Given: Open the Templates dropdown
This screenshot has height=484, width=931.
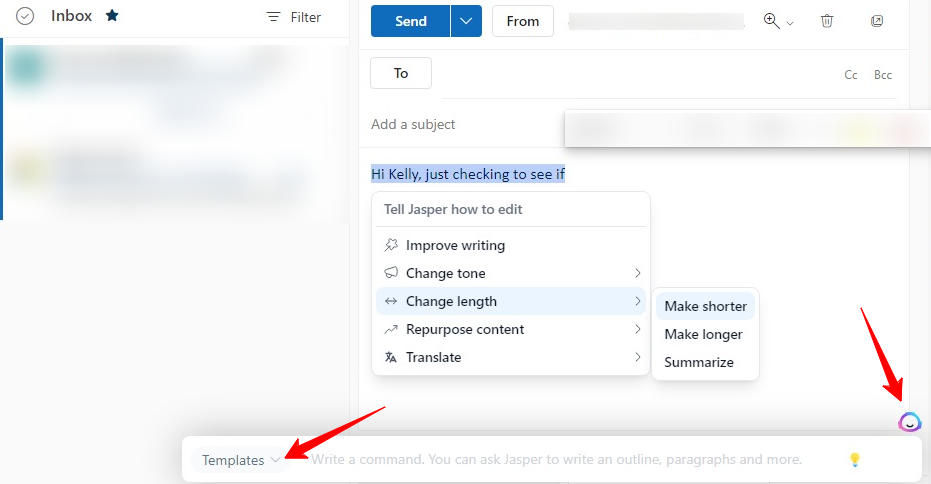Looking at the screenshot, I should tap(240, 460).
